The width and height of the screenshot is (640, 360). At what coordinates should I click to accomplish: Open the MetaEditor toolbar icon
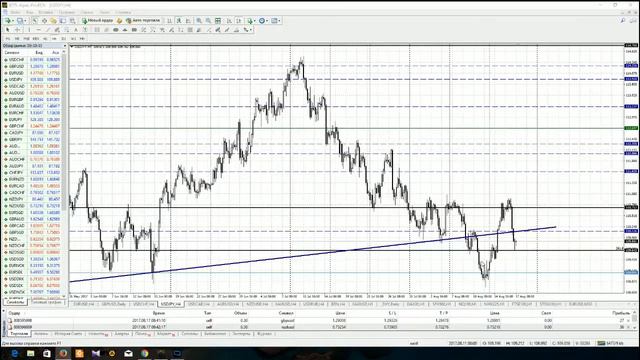119,20
